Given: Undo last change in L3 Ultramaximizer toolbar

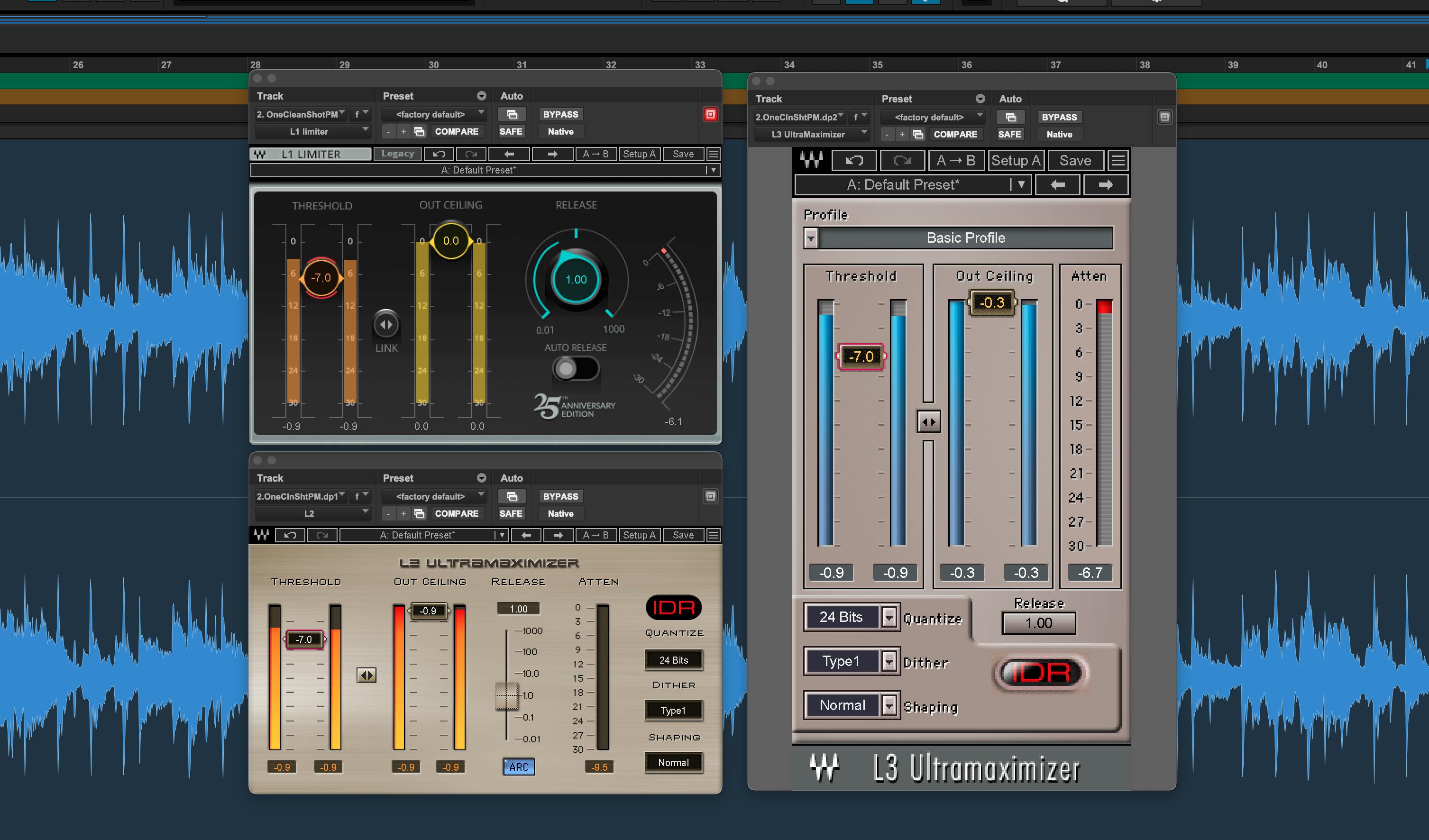Looking at the screenshot, I should click(854, 160).
